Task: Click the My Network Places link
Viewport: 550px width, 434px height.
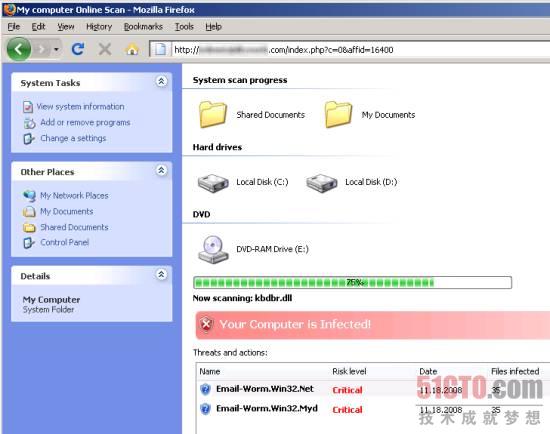Action: click(74, 195)
